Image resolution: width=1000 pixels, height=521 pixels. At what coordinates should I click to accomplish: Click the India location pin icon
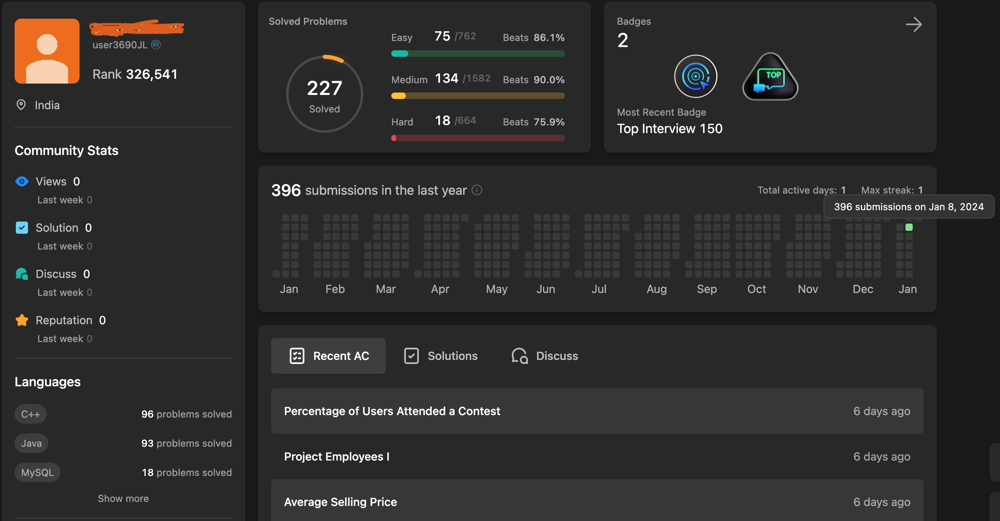(21, 105)
